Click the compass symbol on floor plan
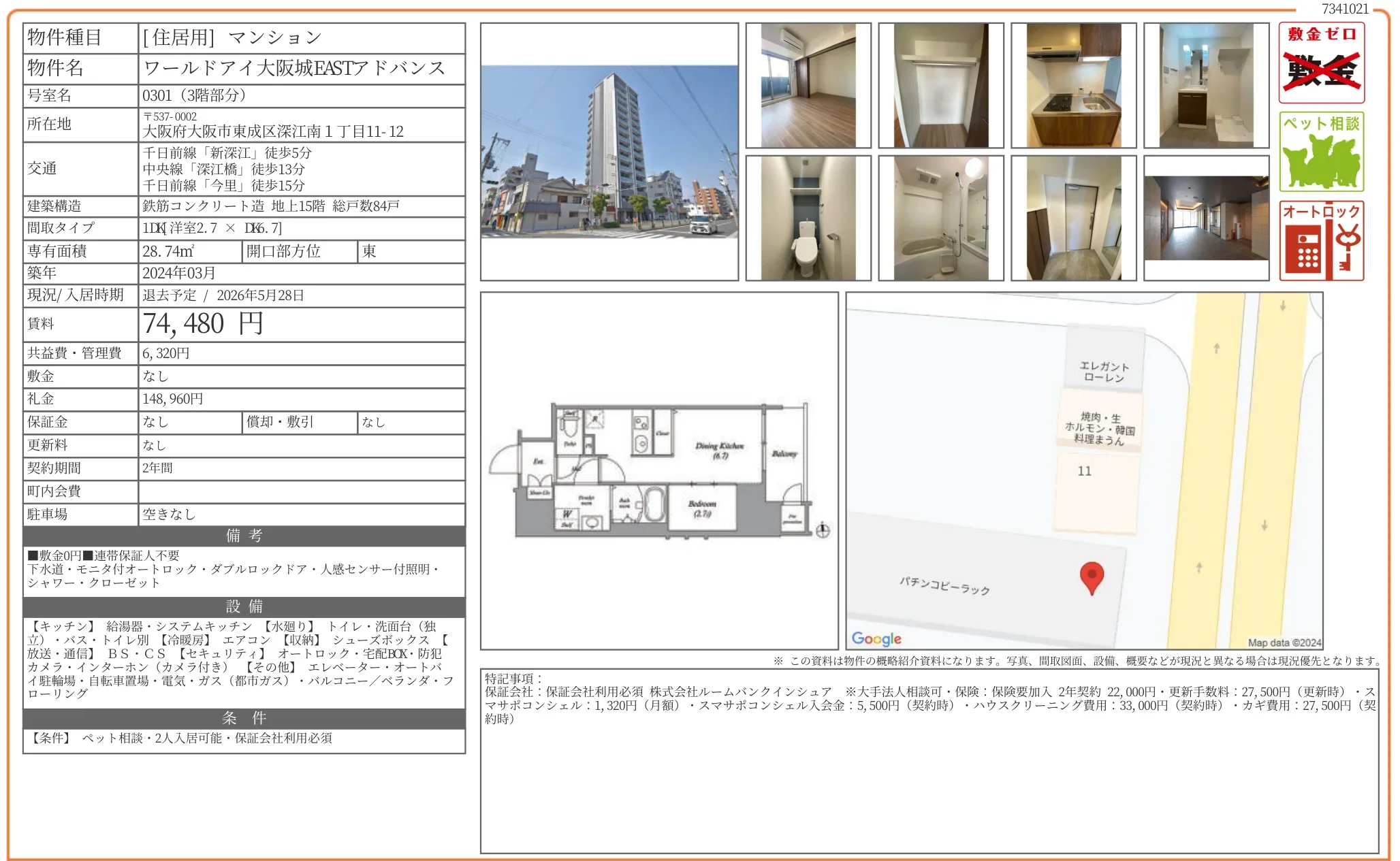The width and height of the screenshot is (1400, 861). pyautogui.click(x=823, y=530)
